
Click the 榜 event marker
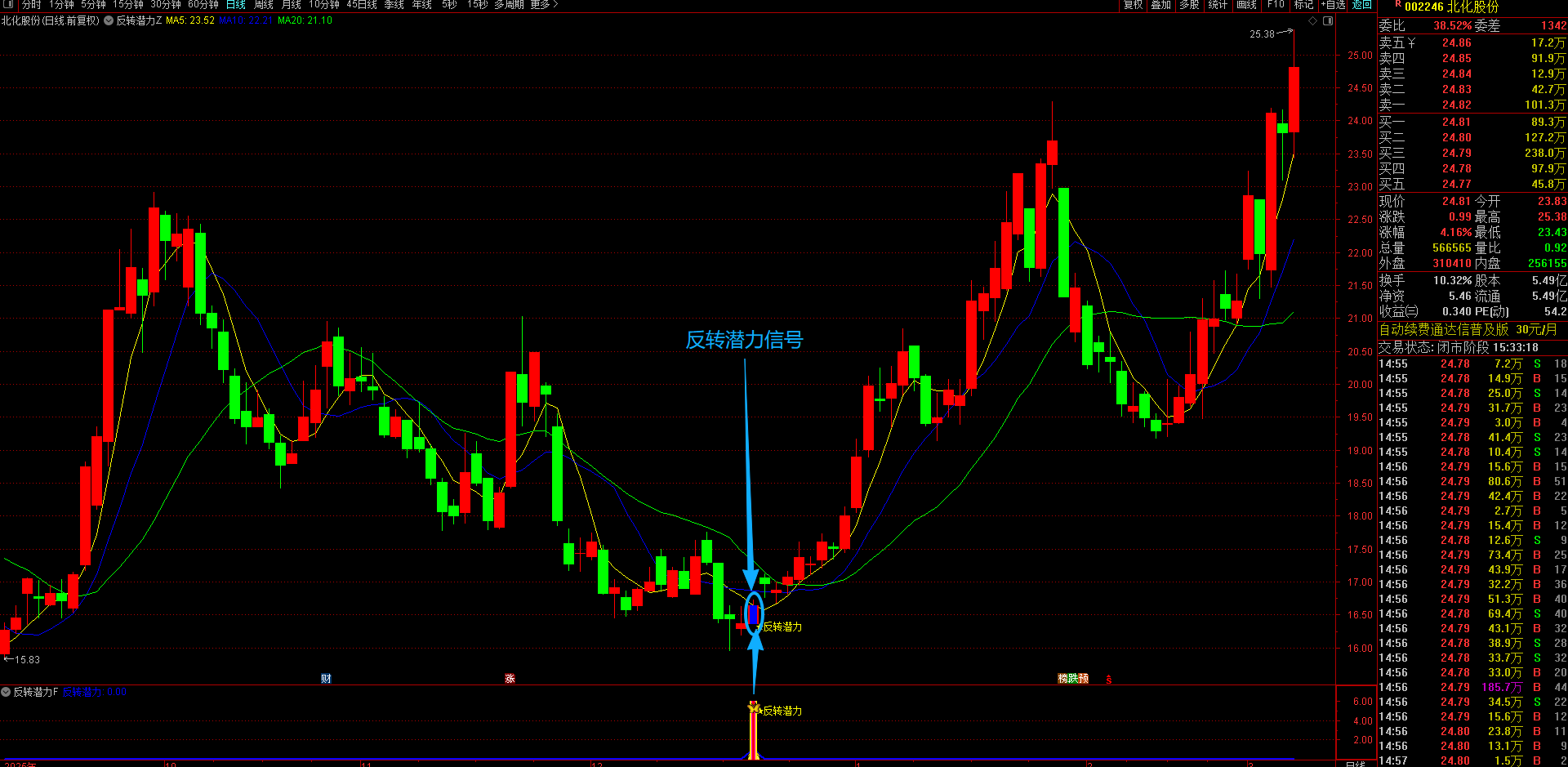pyautogui.click(x=1062, y=679)
